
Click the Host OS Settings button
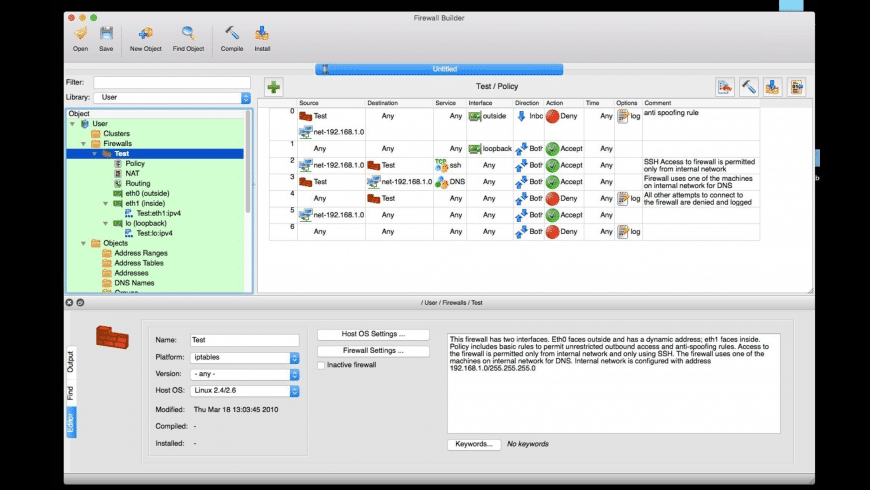pos(373,334)
